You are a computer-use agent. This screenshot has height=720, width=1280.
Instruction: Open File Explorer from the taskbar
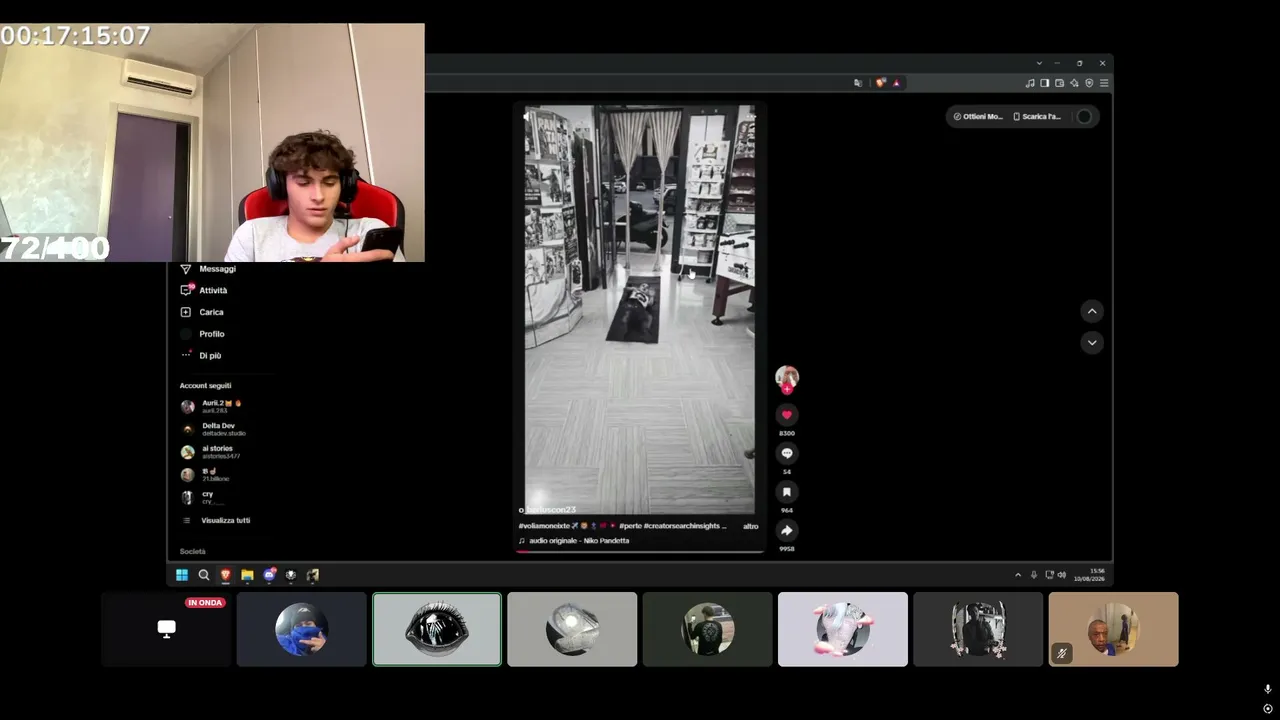(247, 575)
